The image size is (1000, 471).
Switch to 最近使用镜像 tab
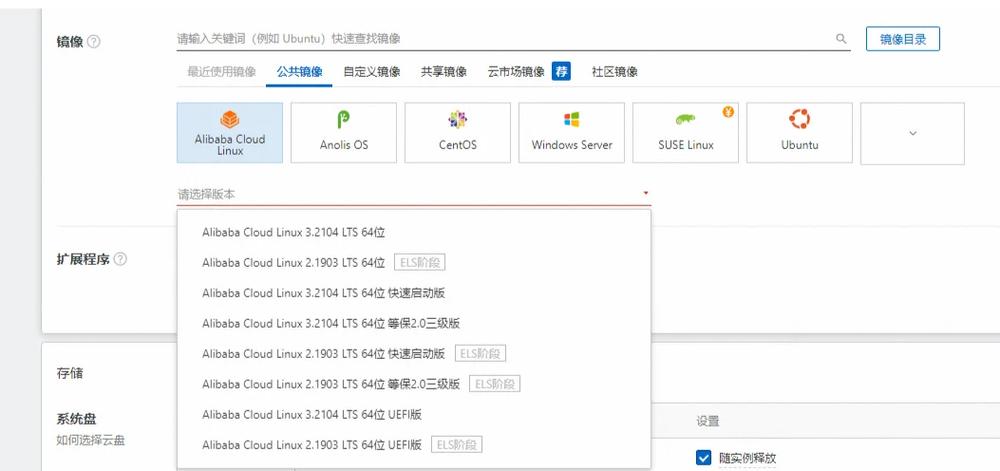coord(221,72)
